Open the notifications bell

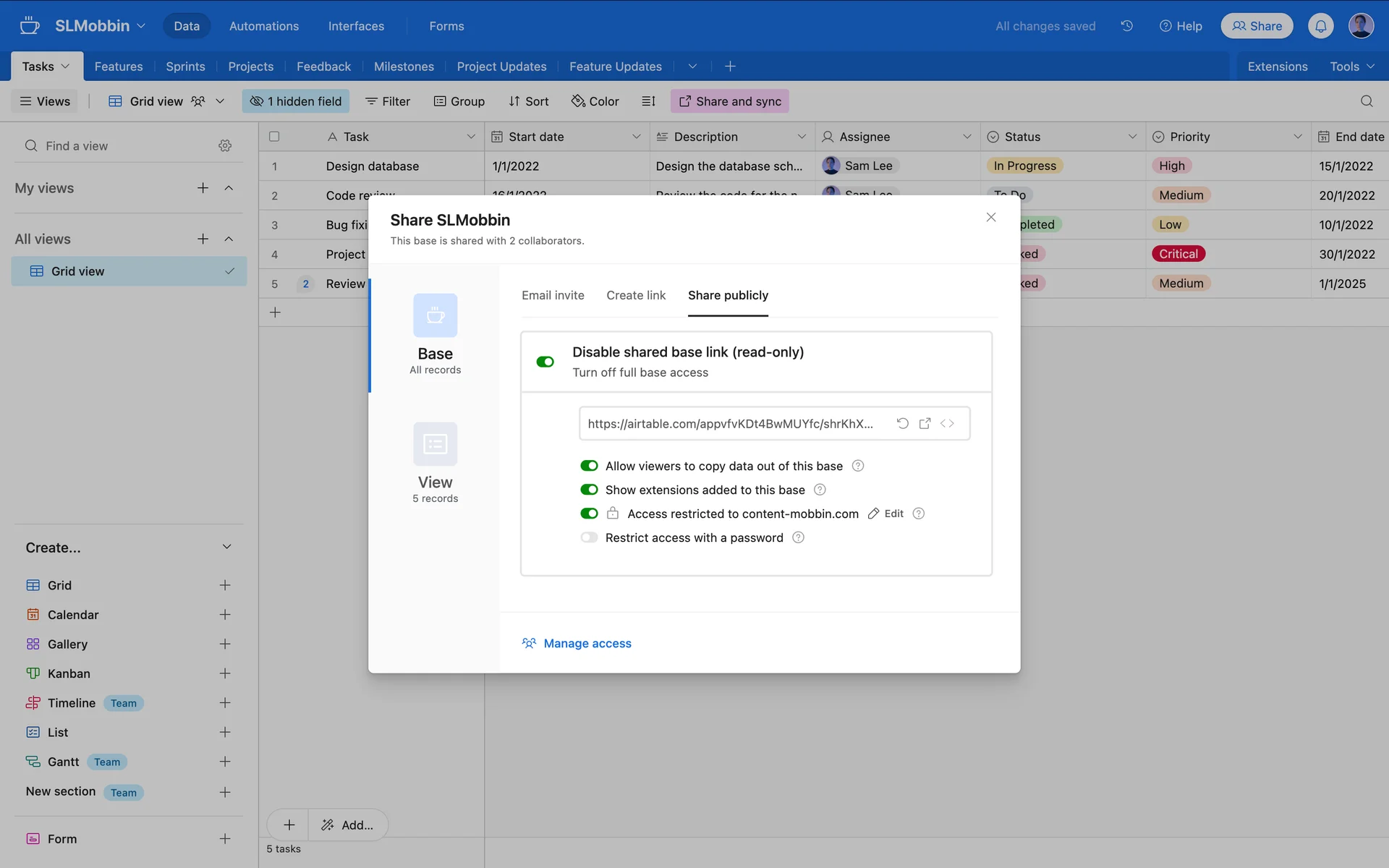tap(1320, 26)
